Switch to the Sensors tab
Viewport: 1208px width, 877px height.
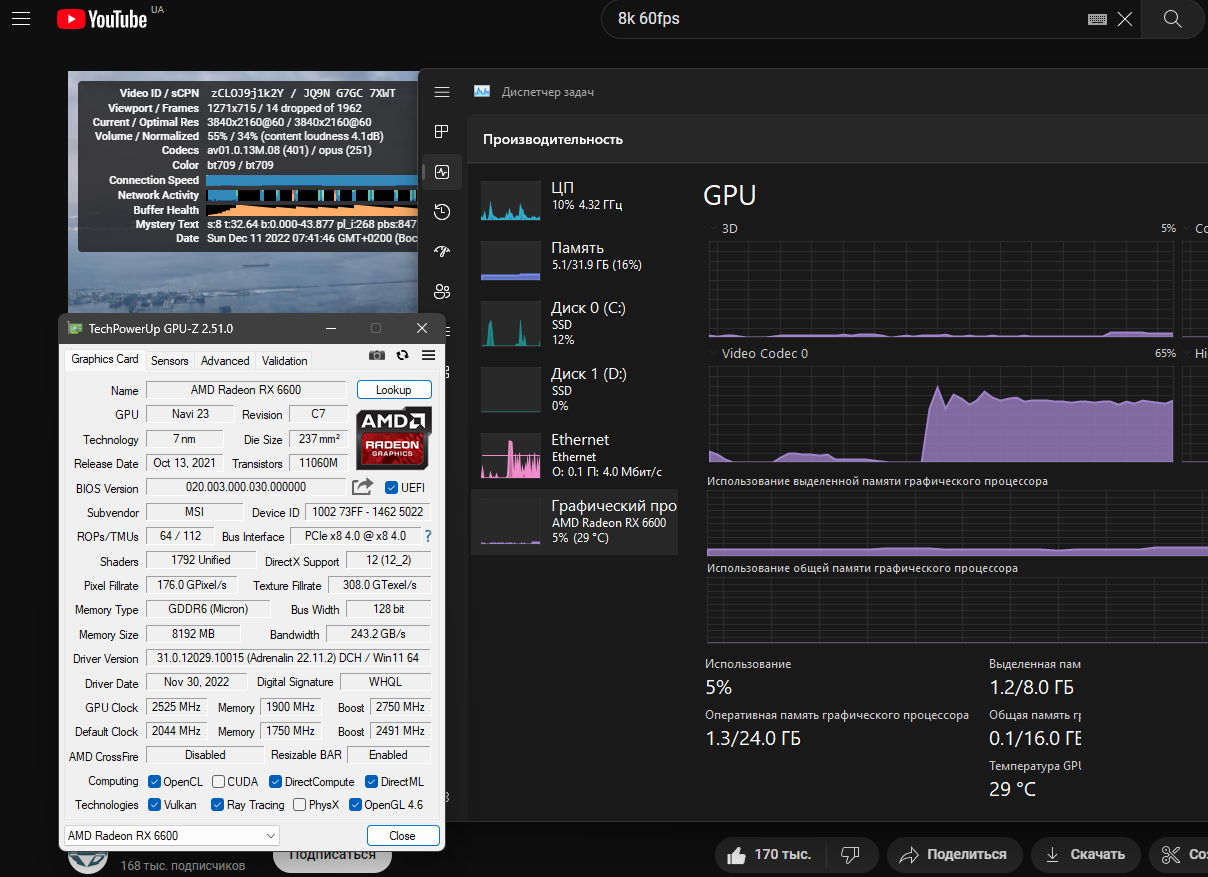[x=170, y=361]
